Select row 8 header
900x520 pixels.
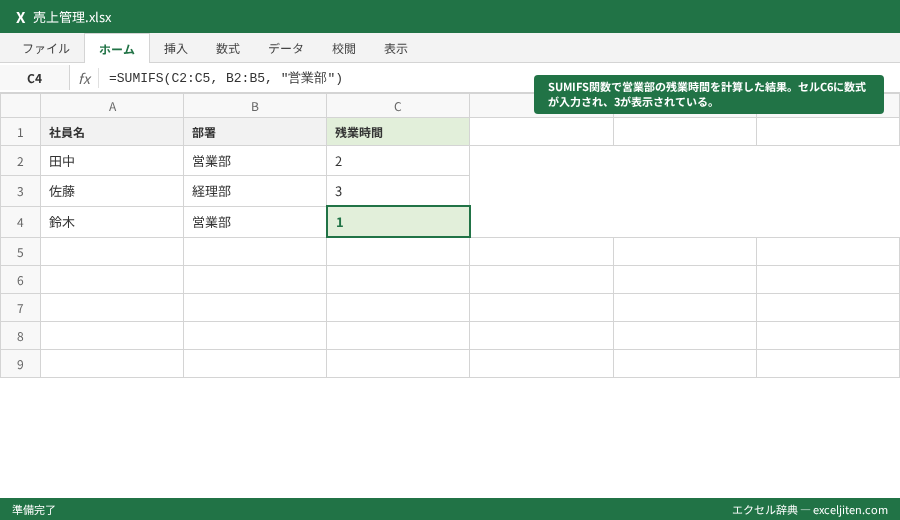[20, 336]
